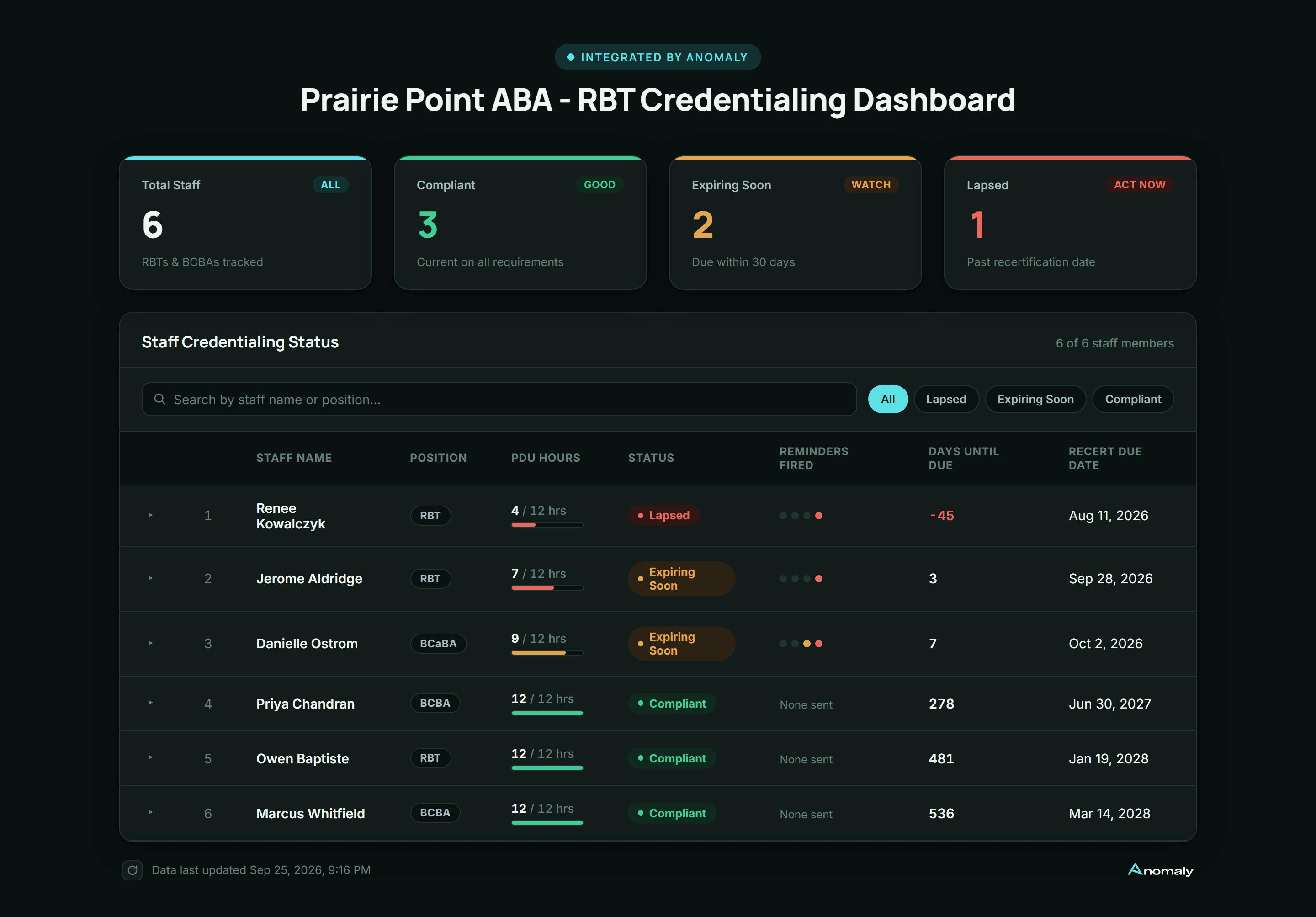The height and width of the screenshot is (917, 1316).
Task: Sort by Staff Name column header
Action: [294, 458]
